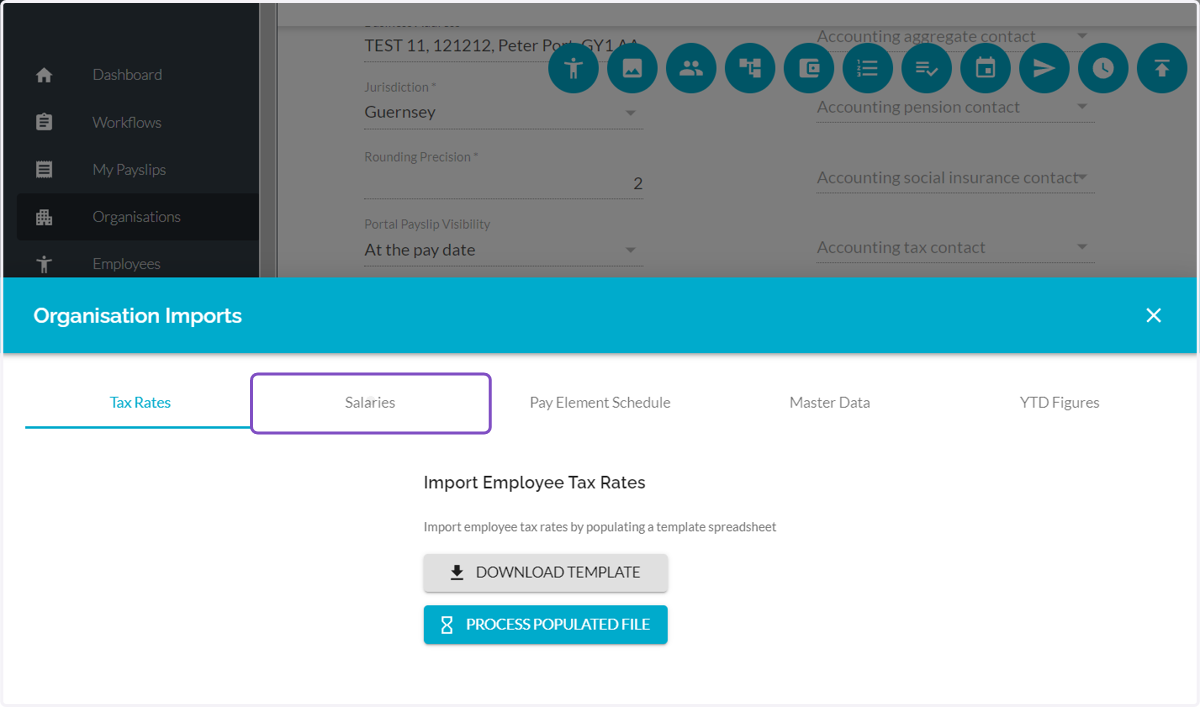The image size is (1200, 707).
Task: Close the Organisation Imports dialog
Action: pyautogui.click(x=1153, y=315)
